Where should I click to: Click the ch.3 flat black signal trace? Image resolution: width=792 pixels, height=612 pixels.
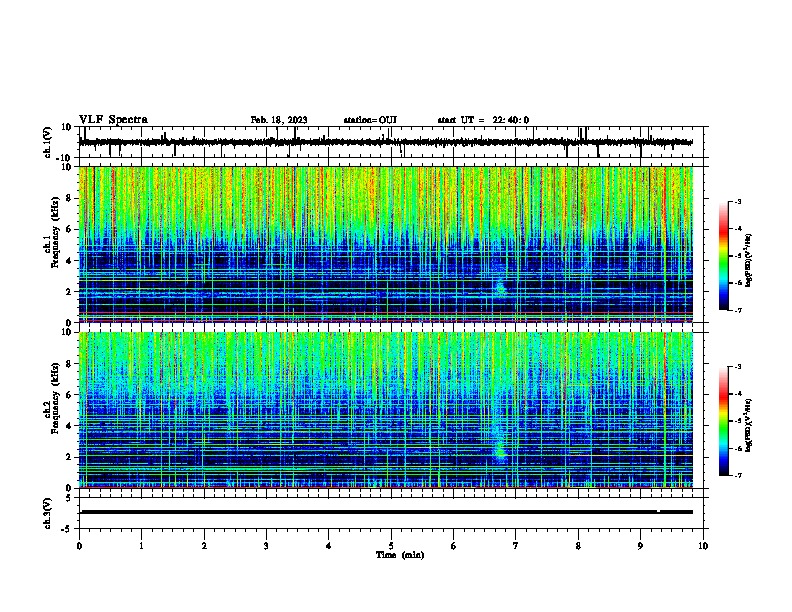click(386, 512)
